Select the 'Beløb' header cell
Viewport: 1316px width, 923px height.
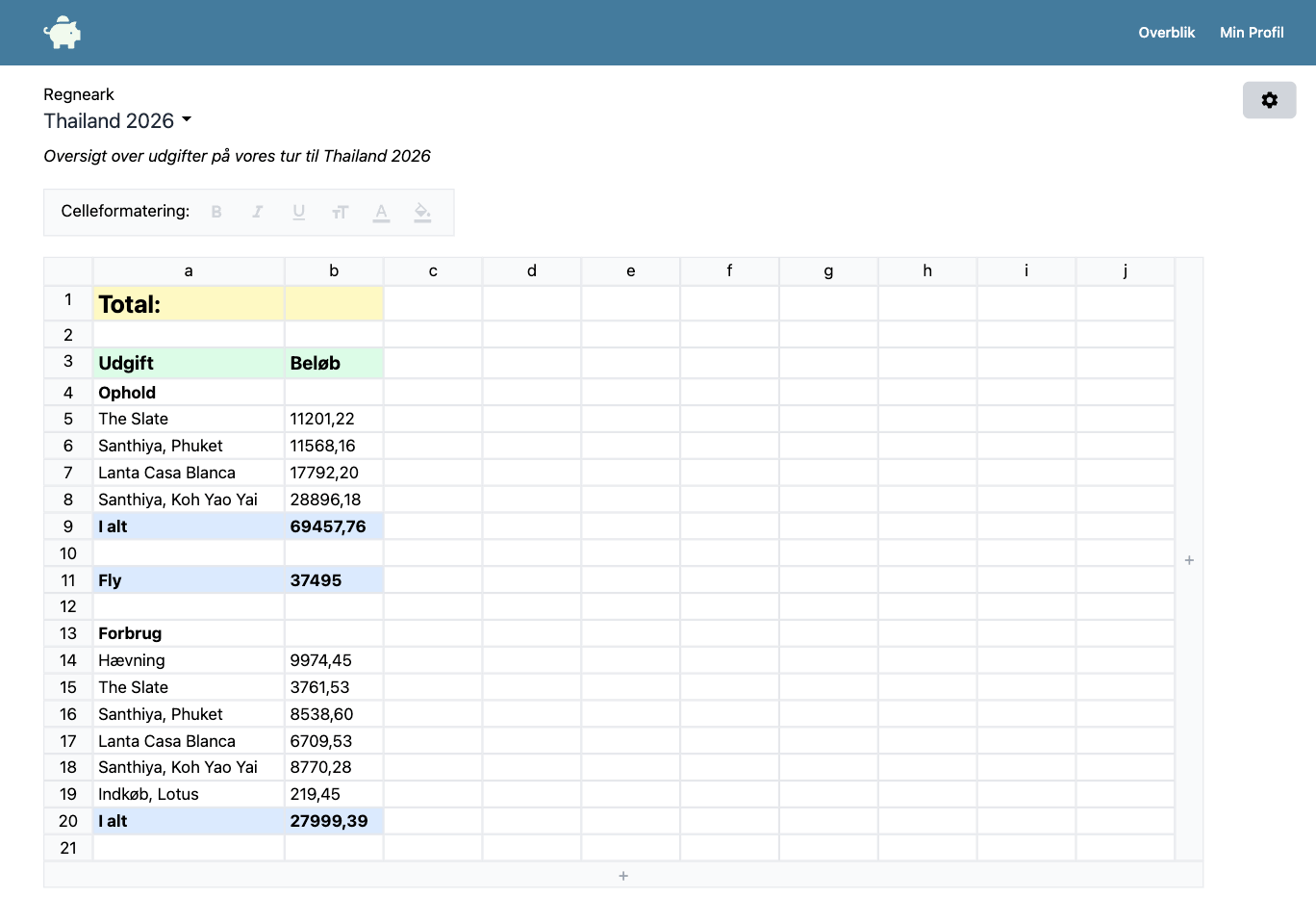pyautogui.click(x=334, y=363)
